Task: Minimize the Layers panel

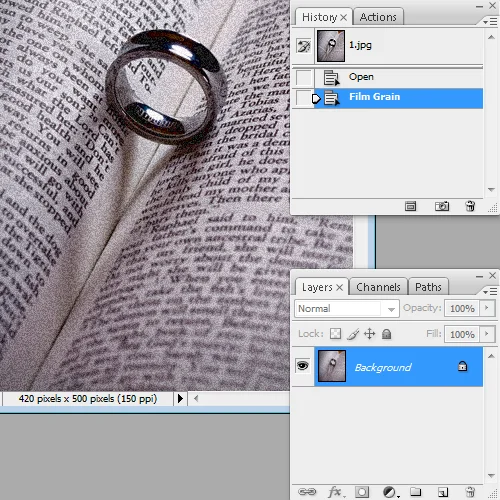Action: coord(479,276)
